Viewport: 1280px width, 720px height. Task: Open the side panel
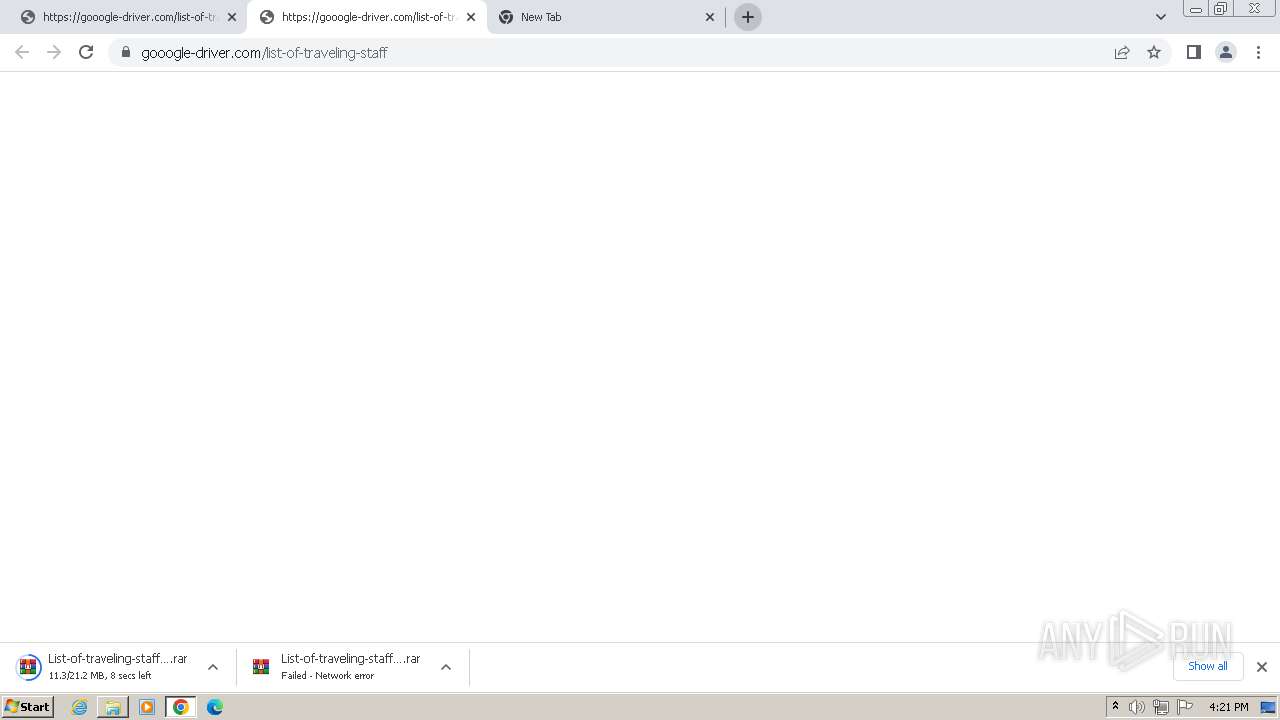pyautogui.click(x=1193, y=52)
